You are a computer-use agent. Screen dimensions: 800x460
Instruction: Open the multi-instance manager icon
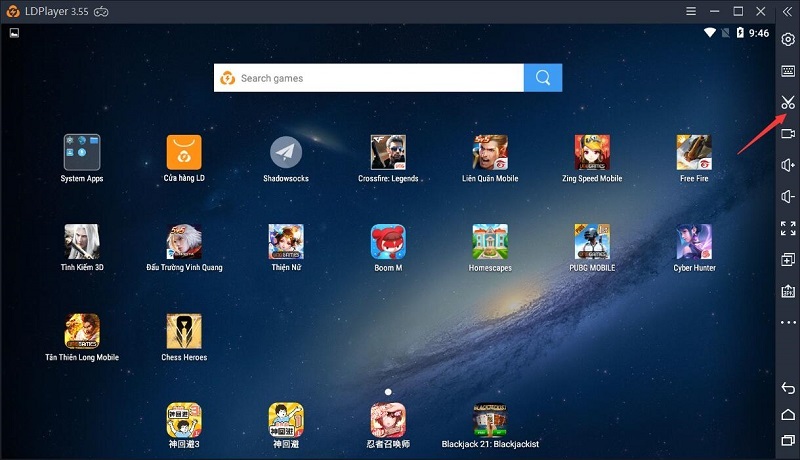click(788, 260)
